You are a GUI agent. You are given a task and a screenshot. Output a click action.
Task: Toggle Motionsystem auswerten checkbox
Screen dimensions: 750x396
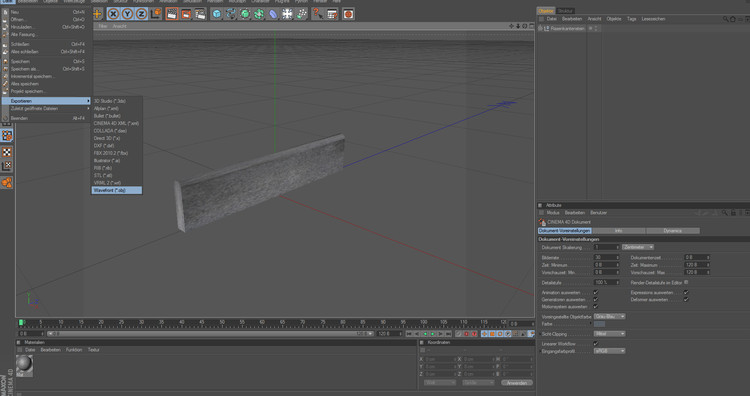[x=596, y=307]
